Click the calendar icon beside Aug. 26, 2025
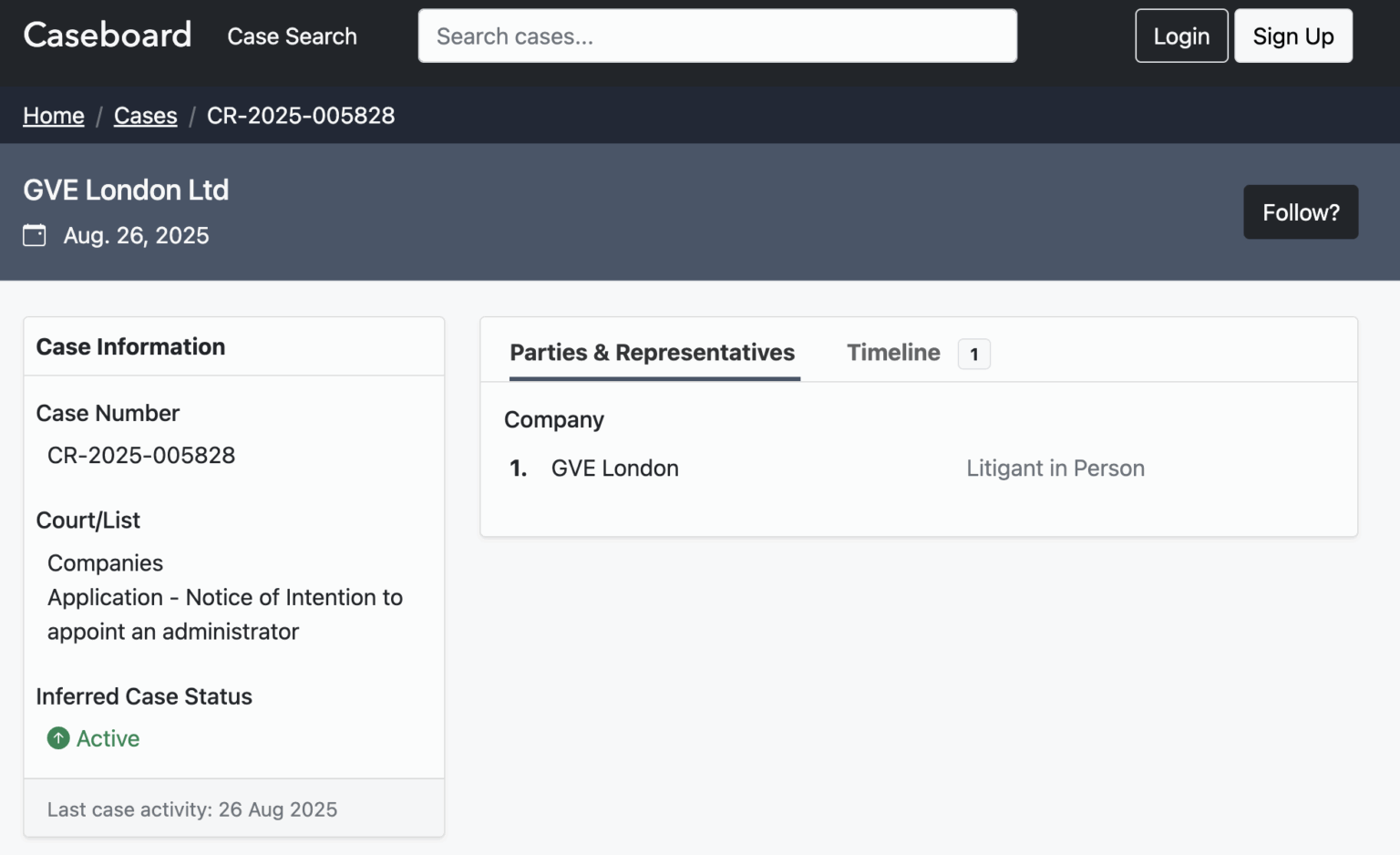The image size is (1400, 855). pyautogui.click(x=35, y=235)
